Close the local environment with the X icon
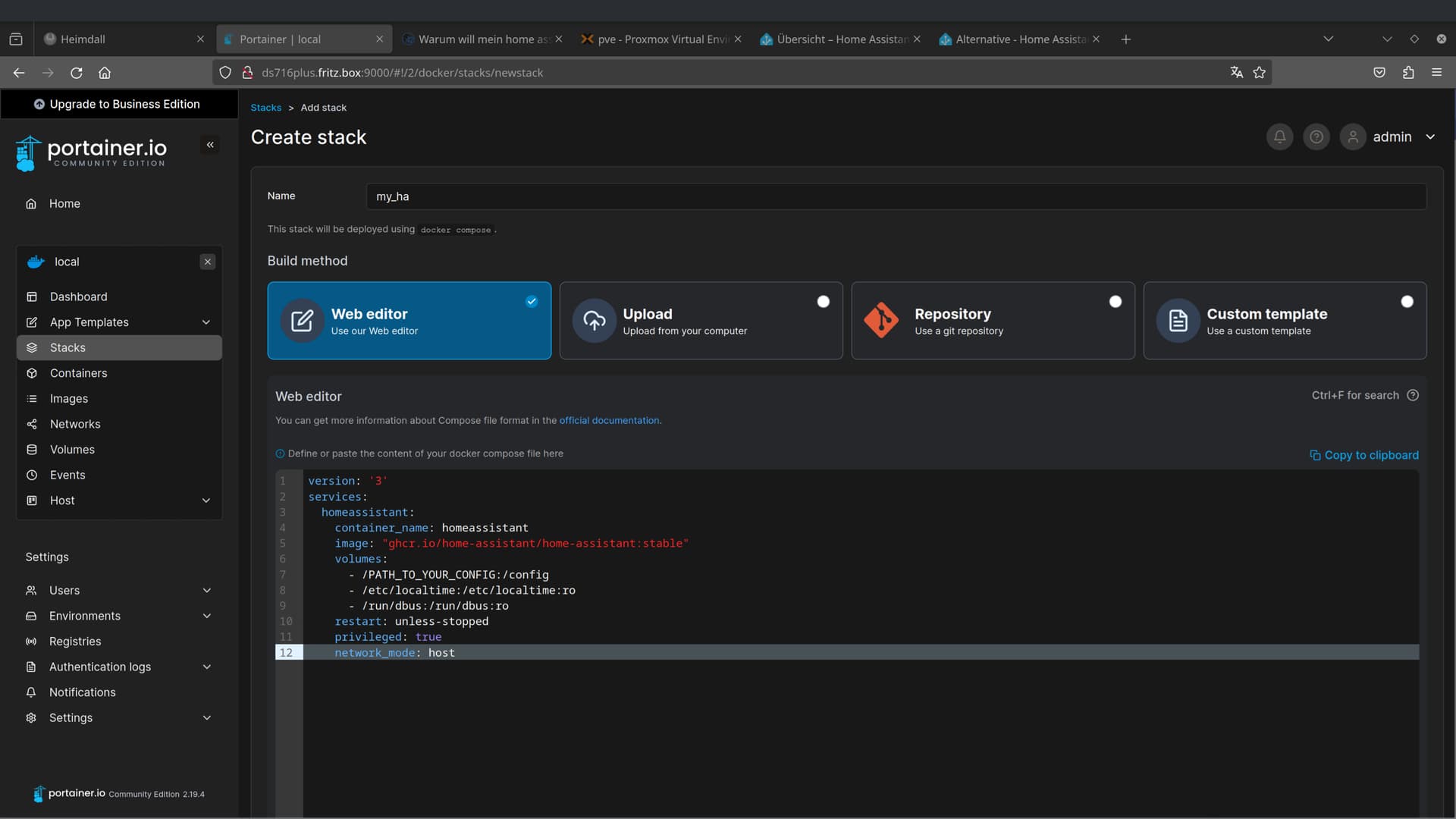Viewport: 1456px width, 819px height. (x=207, y=262)
